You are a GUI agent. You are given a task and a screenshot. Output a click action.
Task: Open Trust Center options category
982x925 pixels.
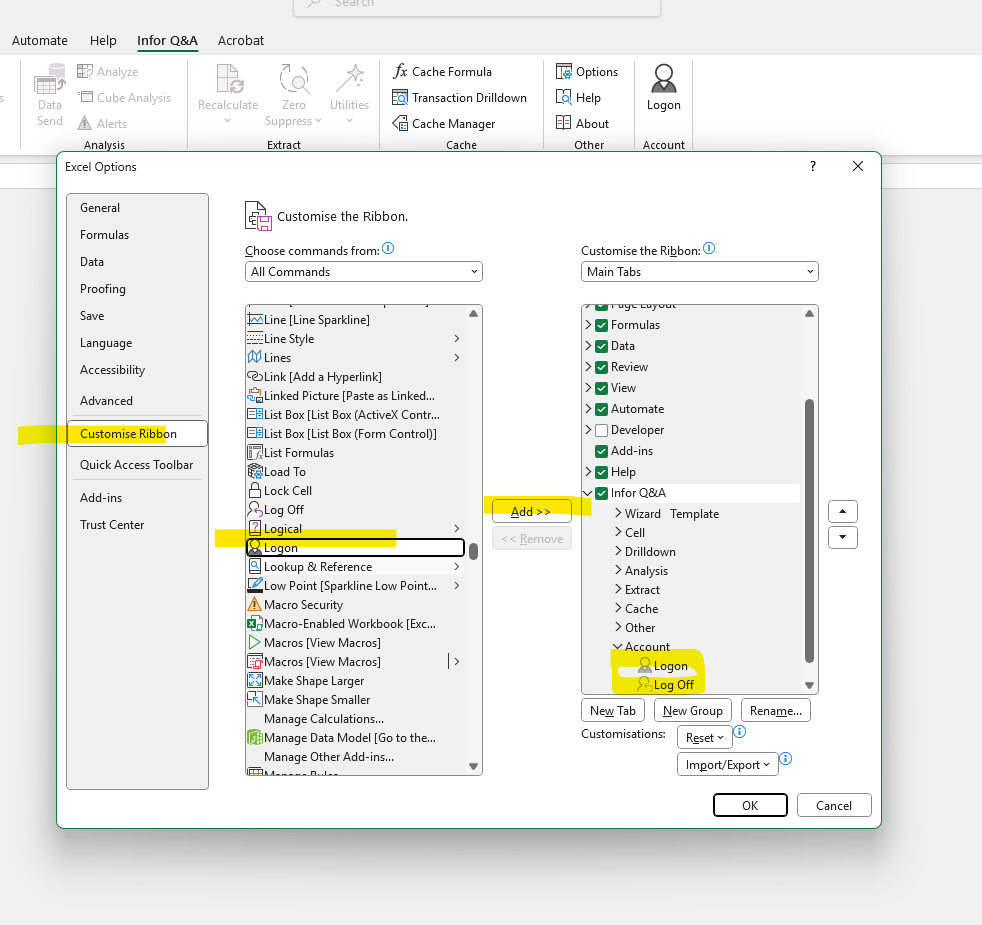tap(137, 525)
